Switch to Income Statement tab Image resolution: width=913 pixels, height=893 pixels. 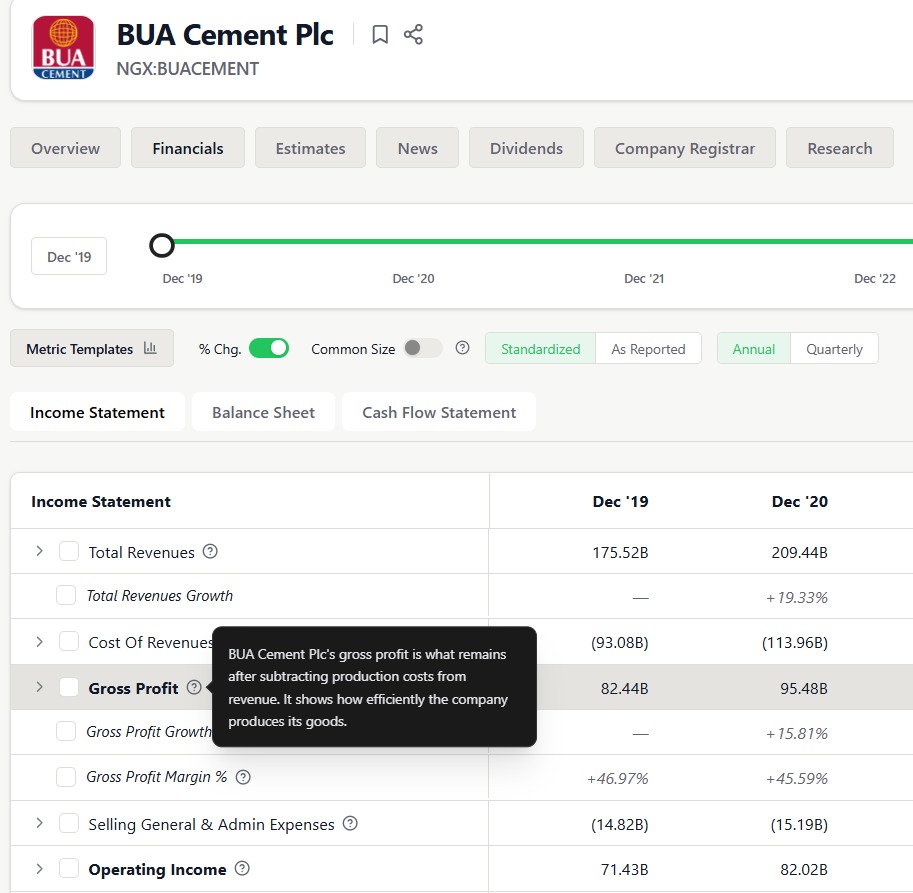(97, 412)
